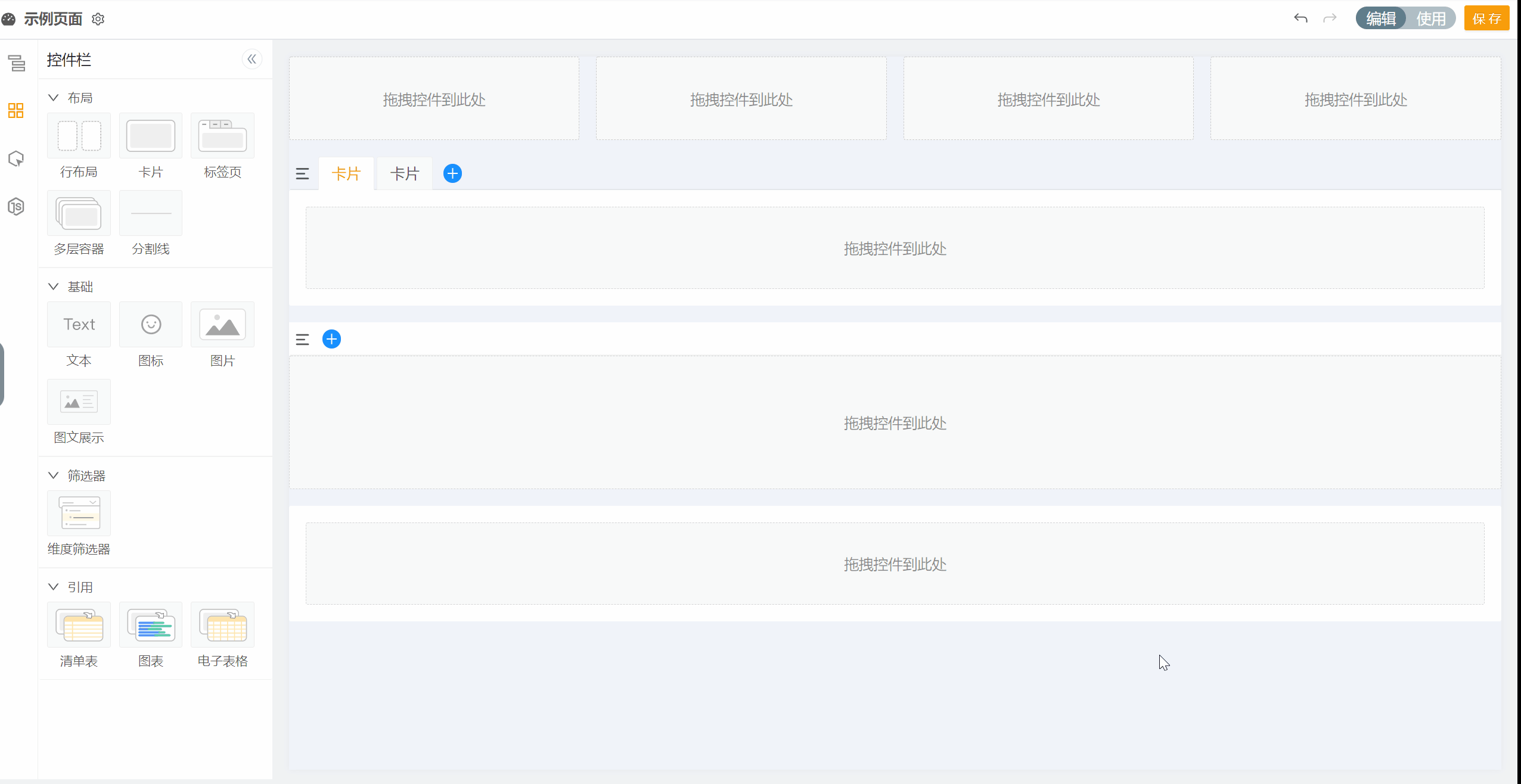Viewport: 1521px width, 784px height.
Task: Click the 保存 button
Action: (x=1486, y=18)
